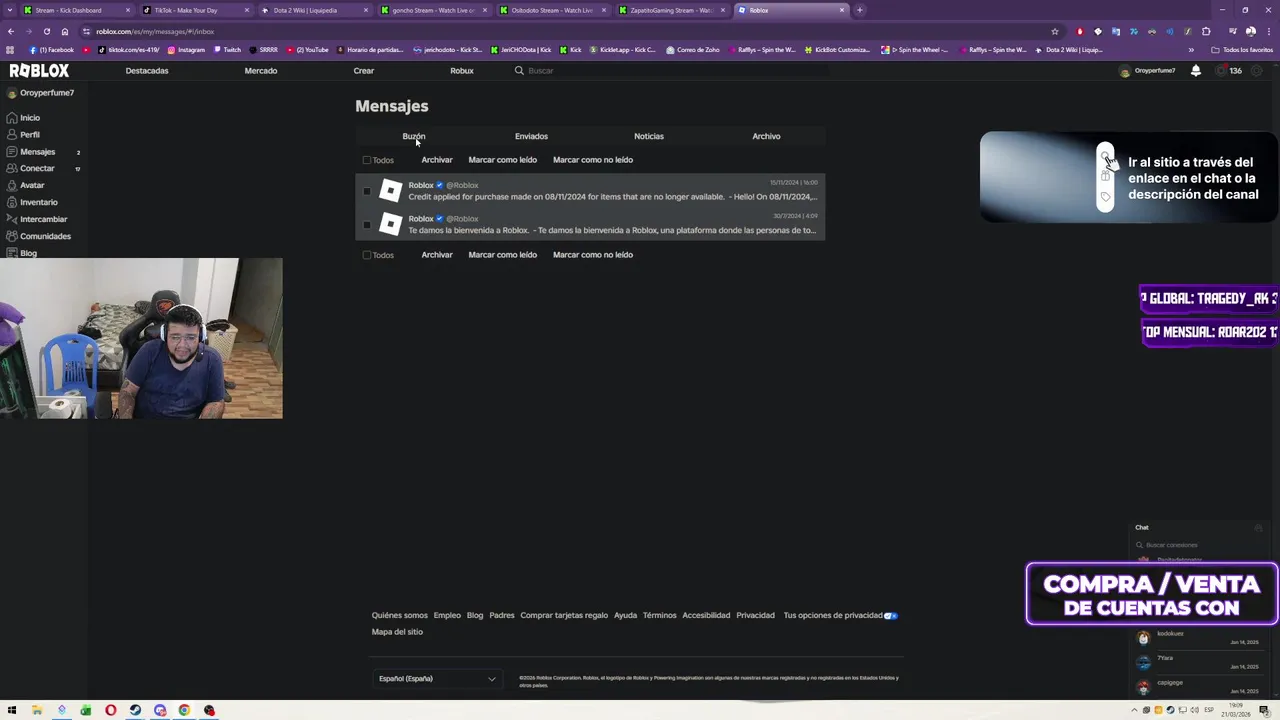
Task: Open the Comprar tarjetas regalo footer link
Action: (564, 616)
